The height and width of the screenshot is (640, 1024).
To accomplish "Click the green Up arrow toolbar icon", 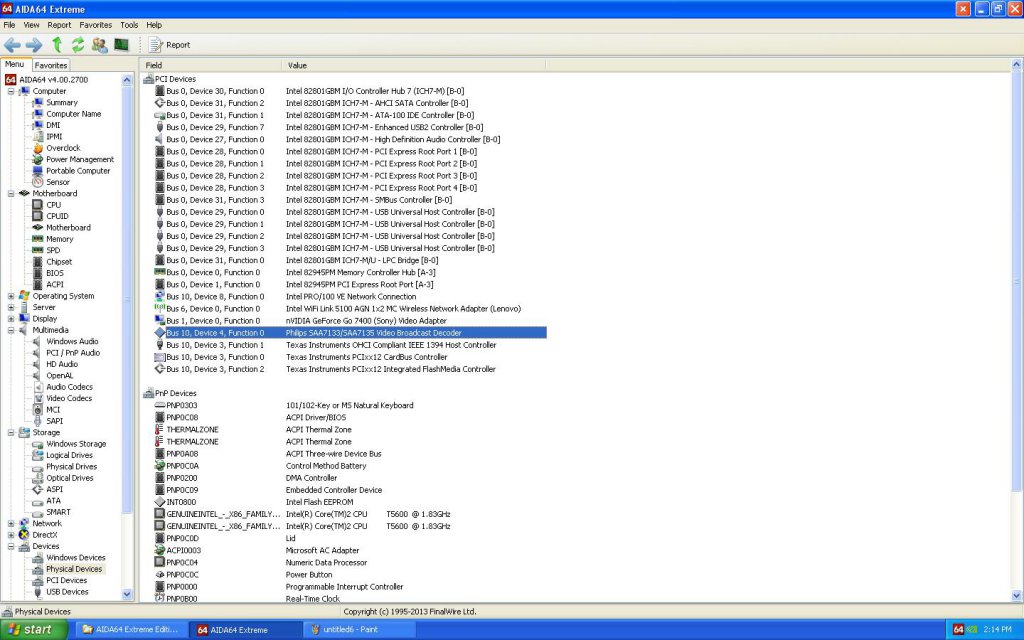I will point(57,44).
